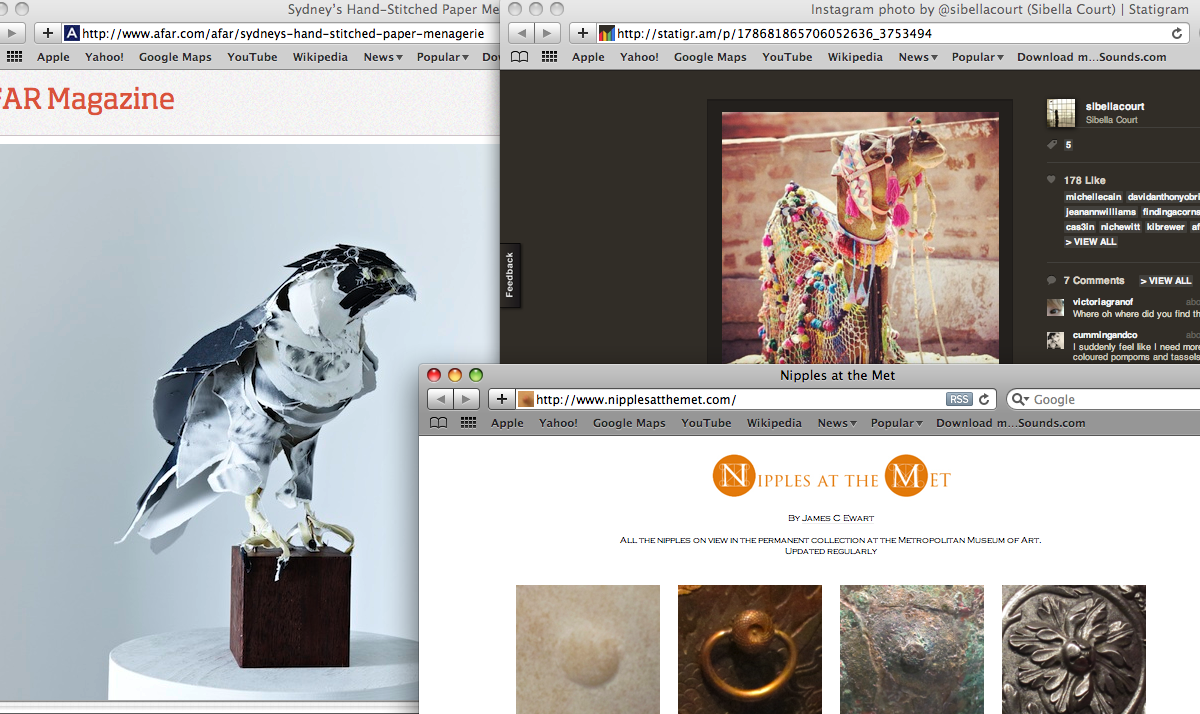Click cummingandco's comment avatar
Viewport: 1200px width, 714px height.
[x=1055, y=340]
